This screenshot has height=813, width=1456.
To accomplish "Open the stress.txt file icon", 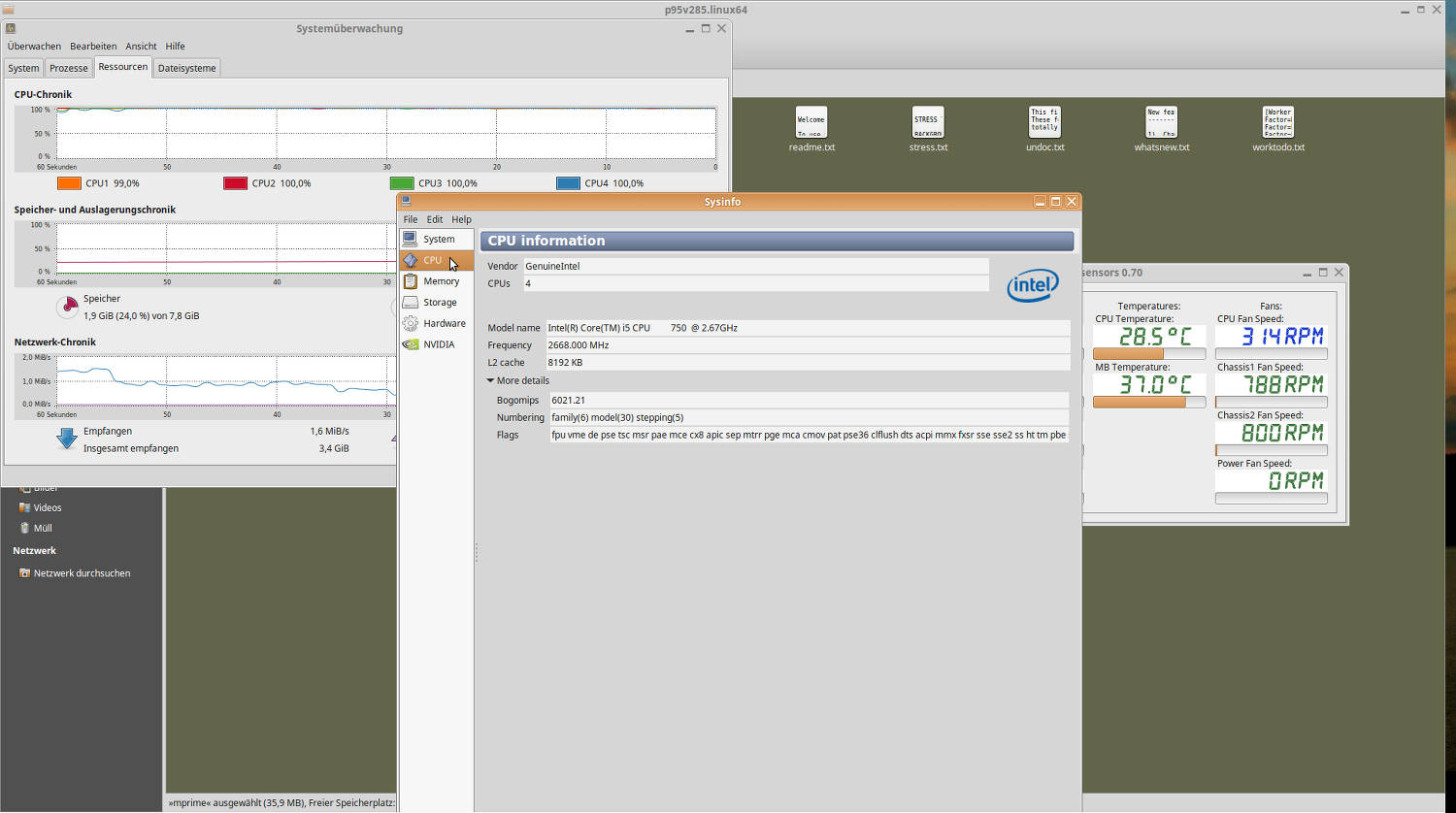I will 928,122.
